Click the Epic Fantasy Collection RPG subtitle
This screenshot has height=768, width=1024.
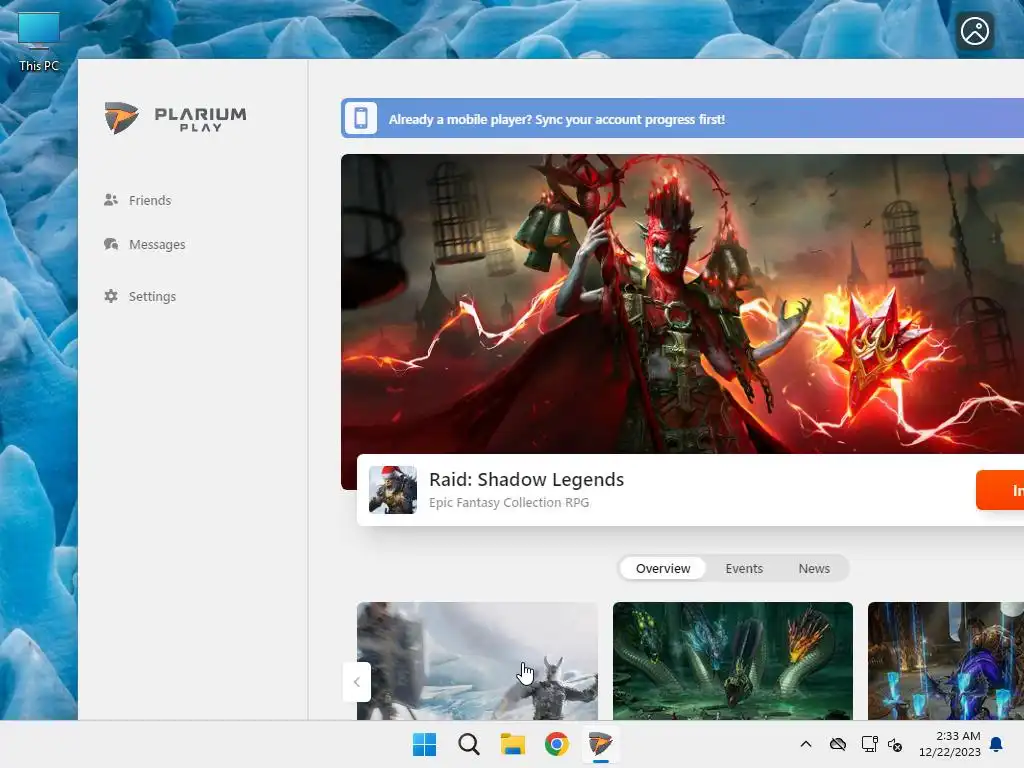click(x=509, y=502)
